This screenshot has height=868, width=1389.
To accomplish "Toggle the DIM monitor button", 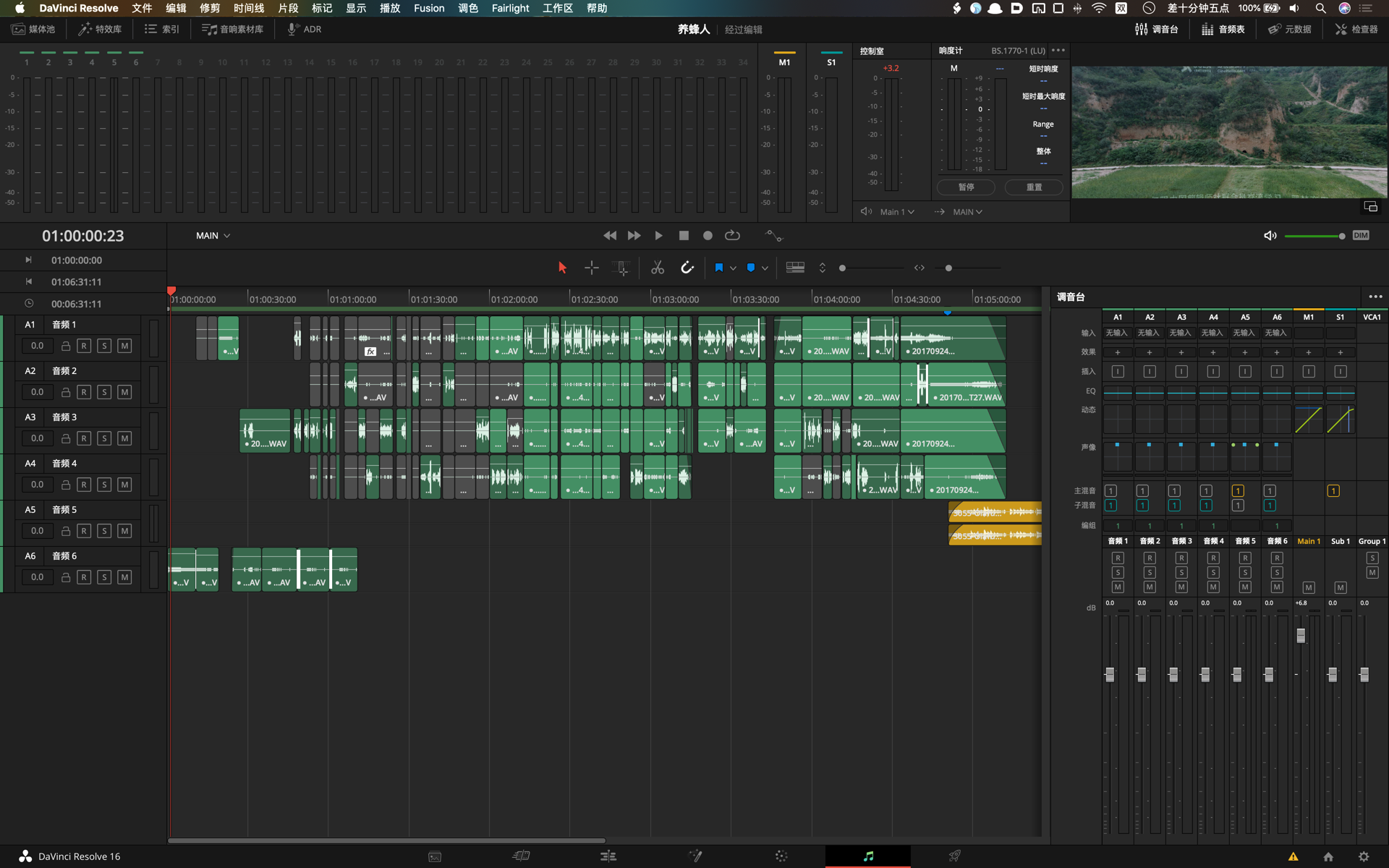I will point(1360,236).
